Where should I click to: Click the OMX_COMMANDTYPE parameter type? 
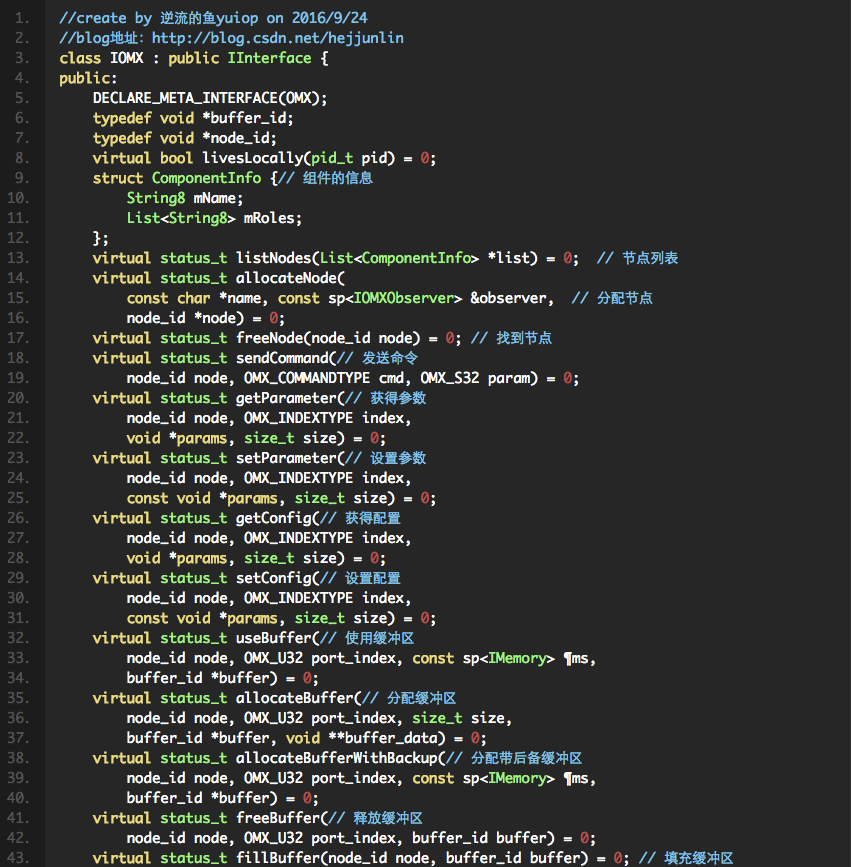tap(306, 378)
